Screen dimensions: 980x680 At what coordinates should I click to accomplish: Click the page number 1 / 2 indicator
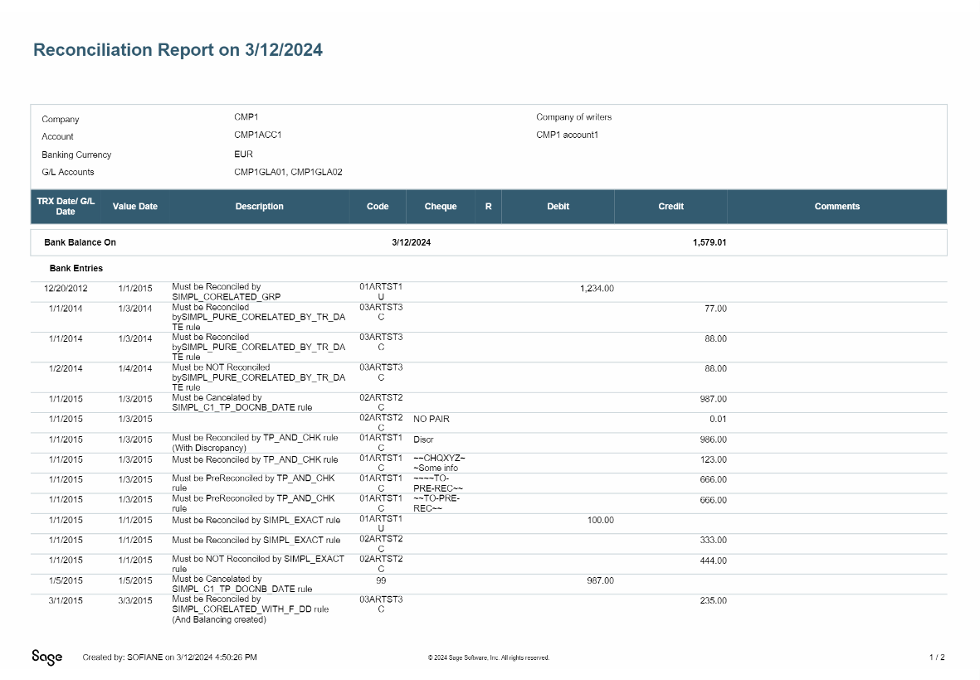(x=936, y=657)
